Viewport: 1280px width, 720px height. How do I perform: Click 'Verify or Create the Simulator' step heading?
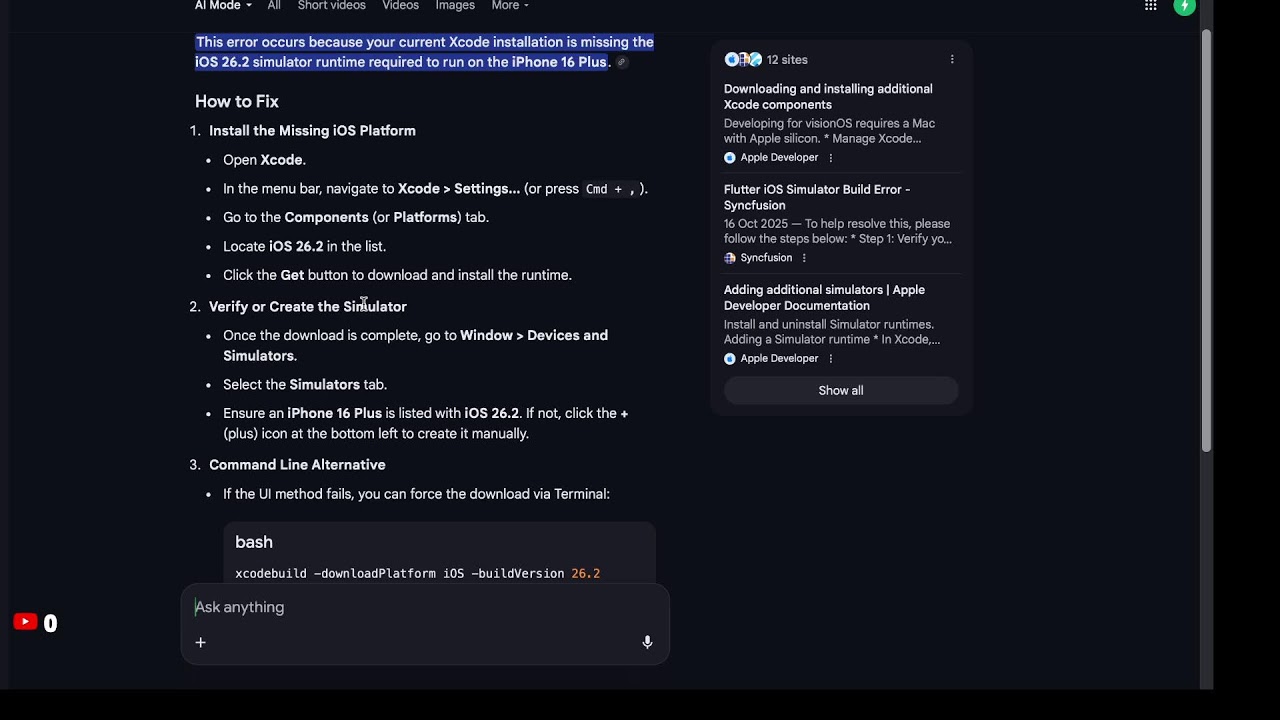[x=308, y=307]
